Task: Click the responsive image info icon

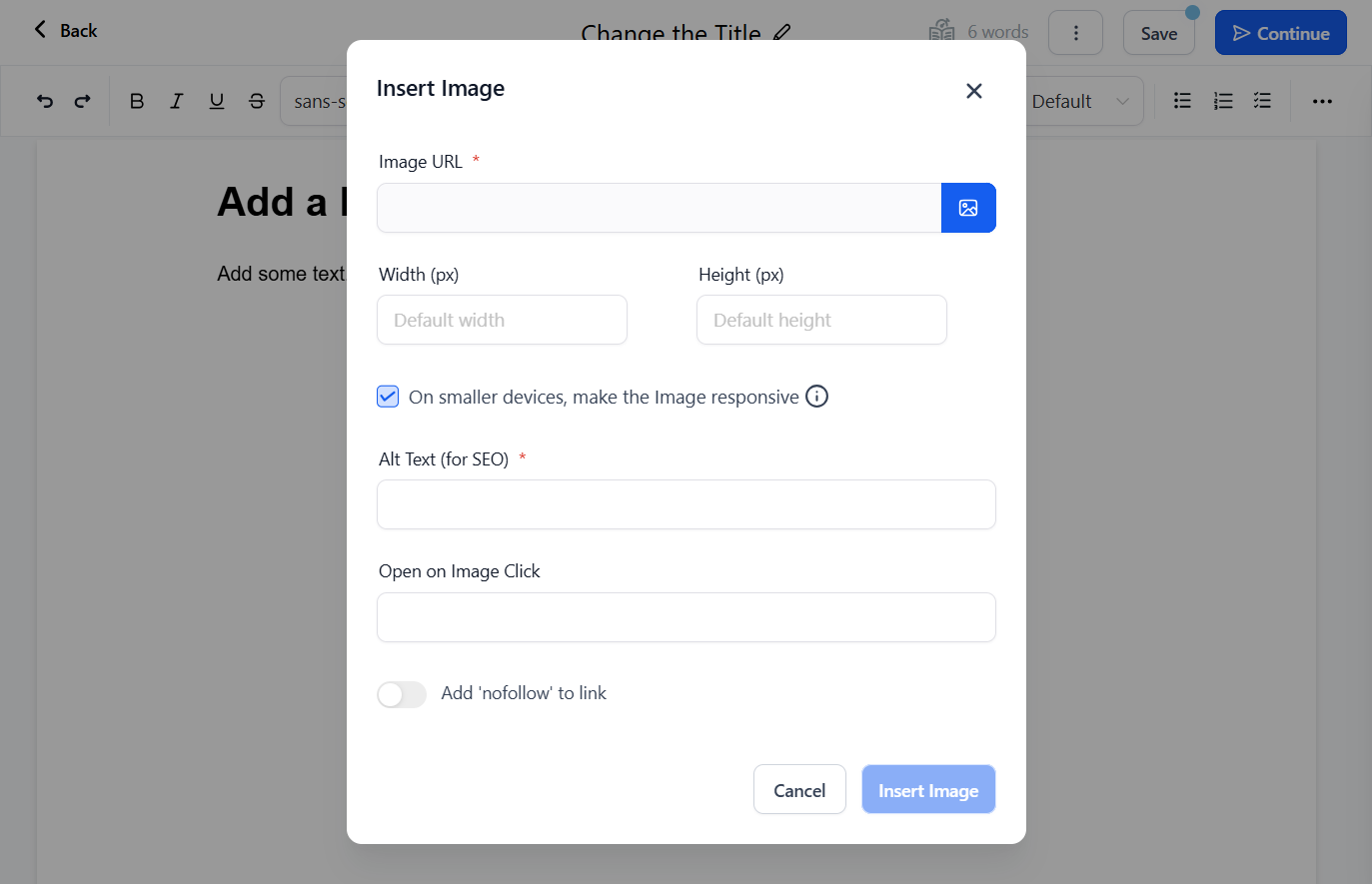Action: [816, 397]
